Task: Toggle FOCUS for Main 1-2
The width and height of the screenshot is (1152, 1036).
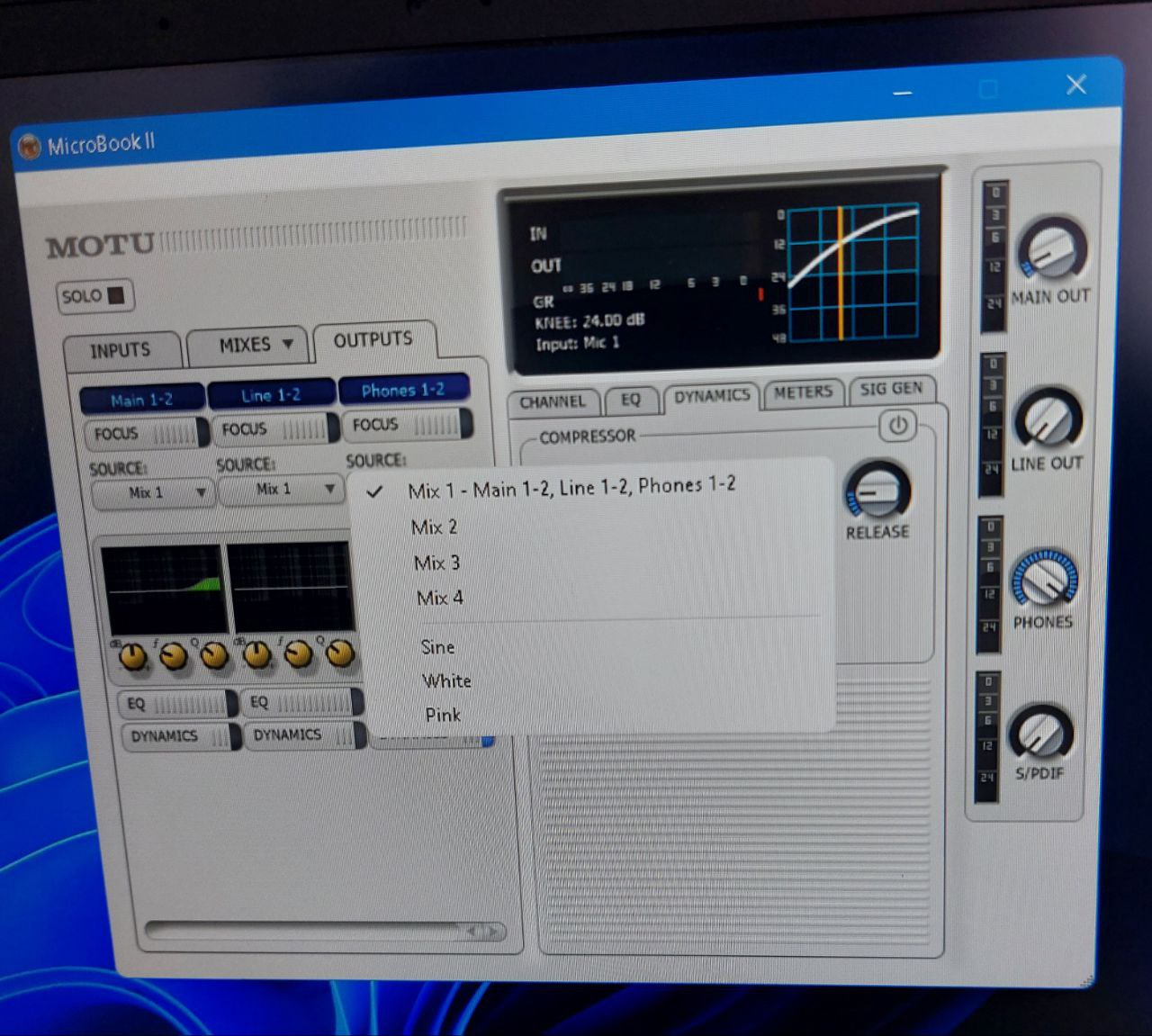Action: coord(147,433)
